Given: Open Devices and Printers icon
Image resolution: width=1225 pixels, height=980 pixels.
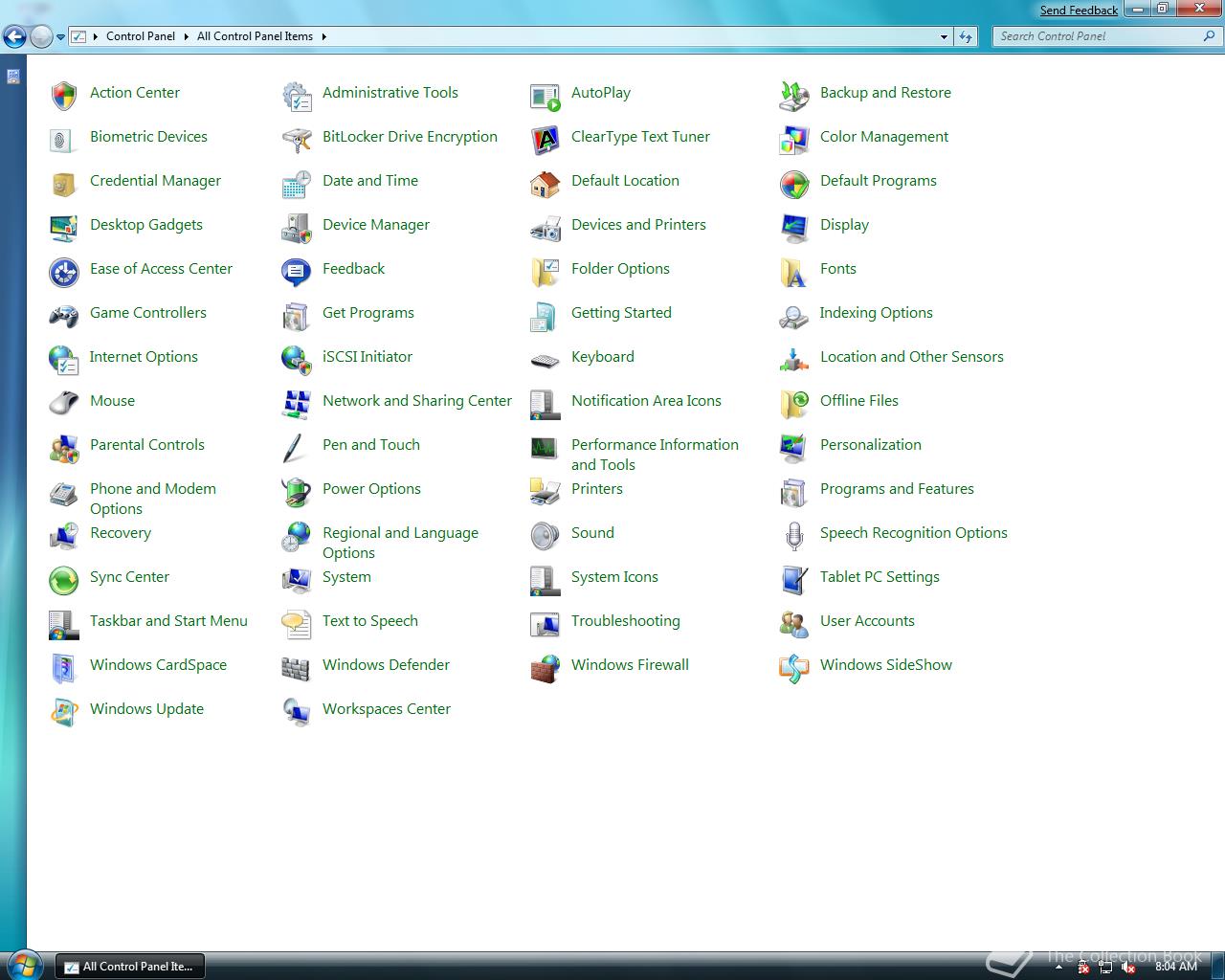Looking at the screenshot, I should point(546,228).
